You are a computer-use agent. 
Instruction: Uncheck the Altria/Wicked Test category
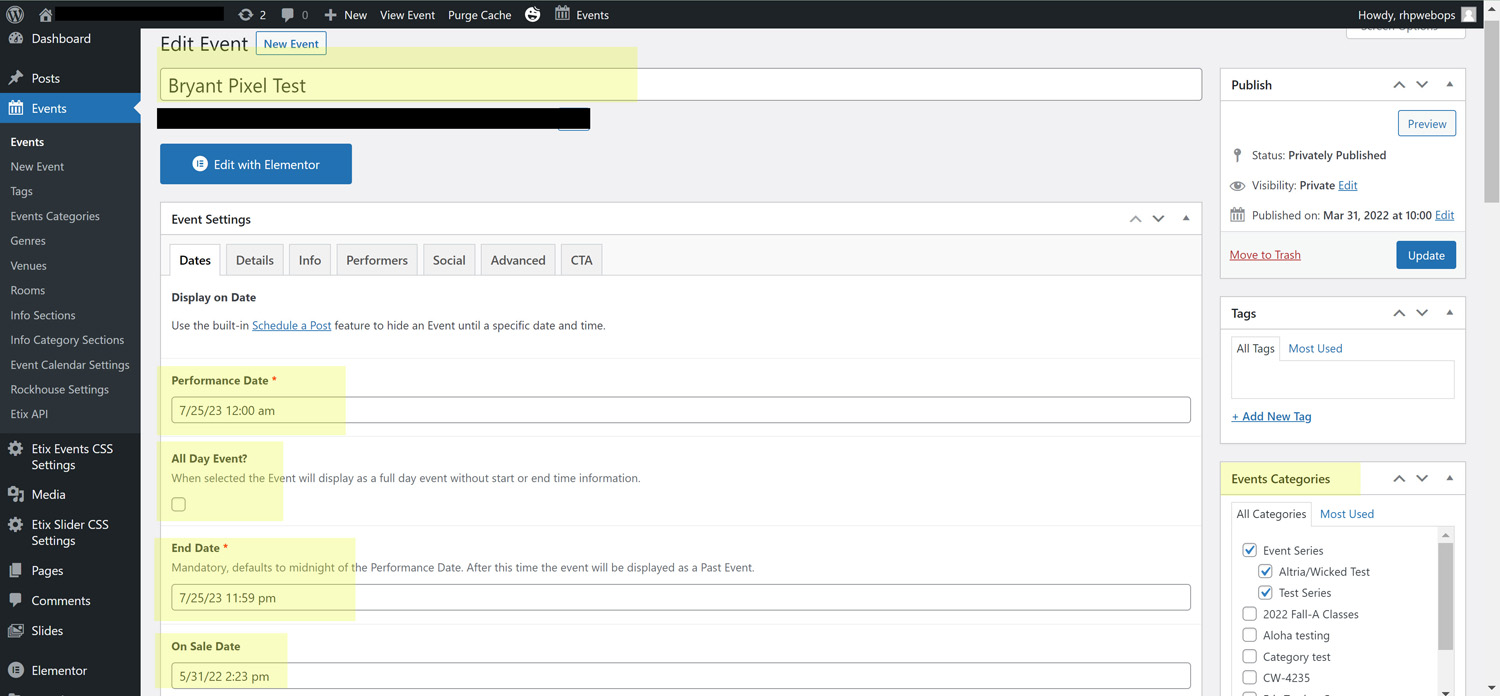pyautogui.click(x=1265, y=572)
